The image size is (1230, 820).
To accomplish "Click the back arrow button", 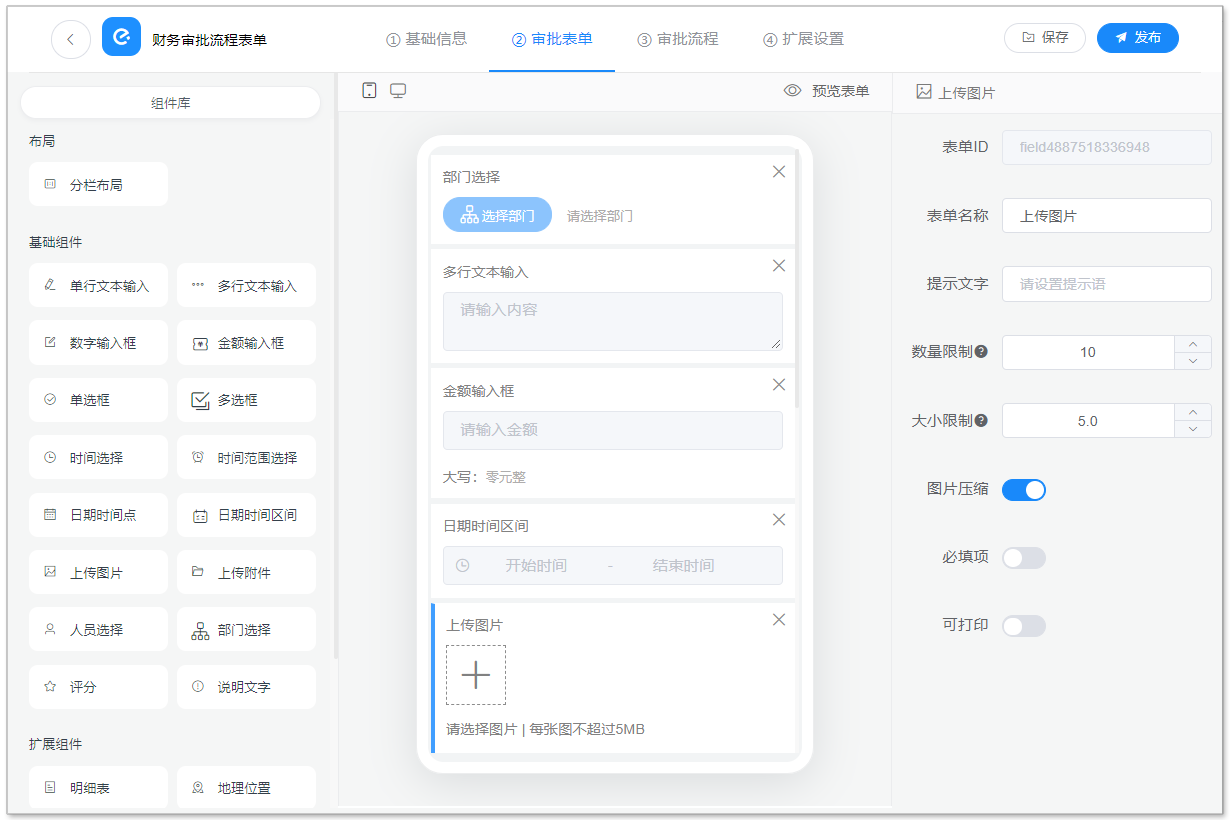I will 70,39.
